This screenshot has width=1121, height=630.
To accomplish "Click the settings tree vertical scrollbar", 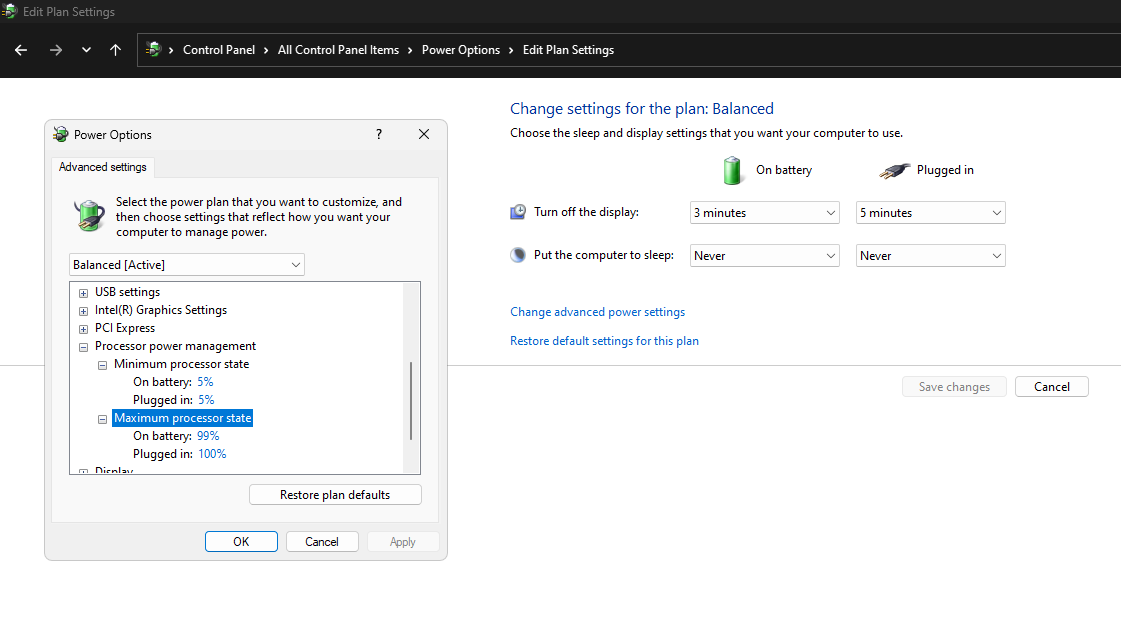I will pyautogui.click(x=411, y=400).
